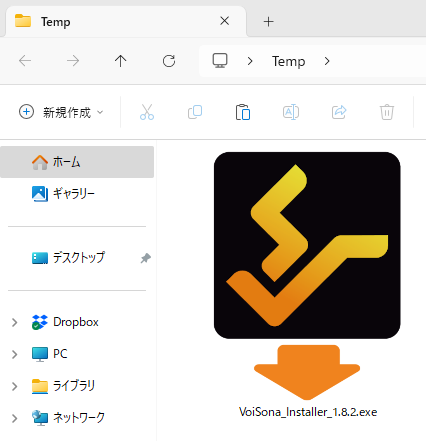Expand chevron after the monitor icon
Viewport: 426px width, 441px height.
point(250,61)
